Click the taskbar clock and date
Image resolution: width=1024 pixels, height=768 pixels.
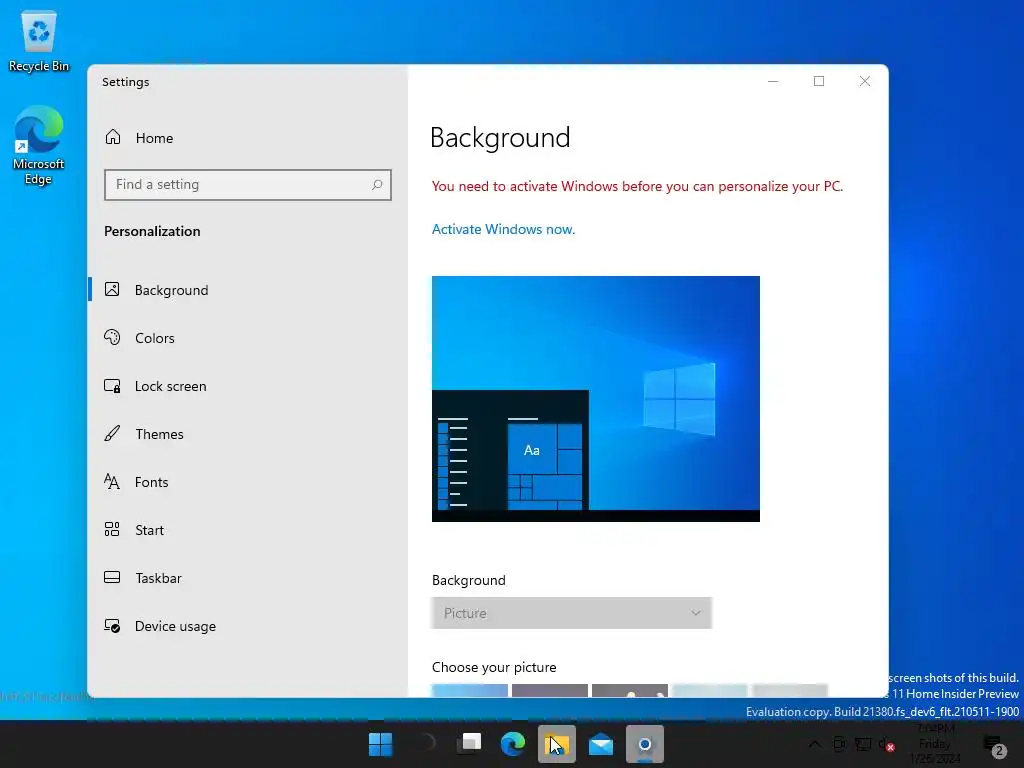tap(935, 744)
